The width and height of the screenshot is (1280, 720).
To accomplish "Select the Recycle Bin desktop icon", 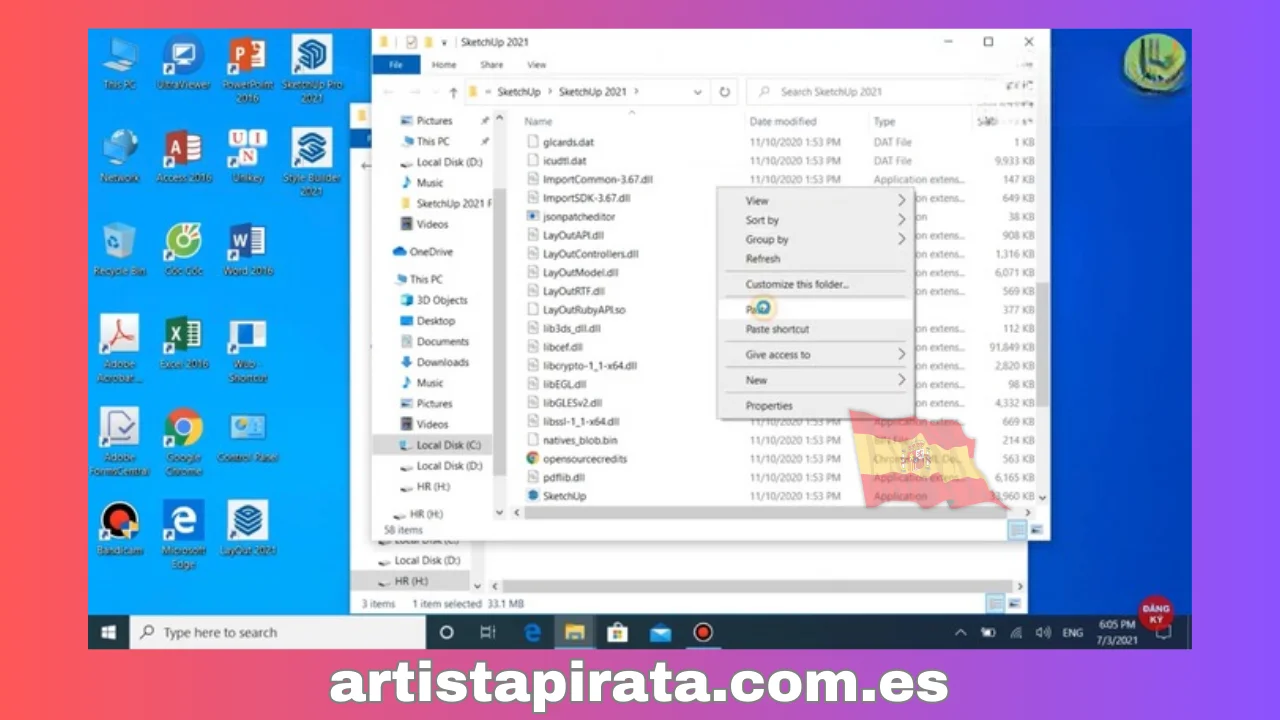I will click(x=120, y=249).
